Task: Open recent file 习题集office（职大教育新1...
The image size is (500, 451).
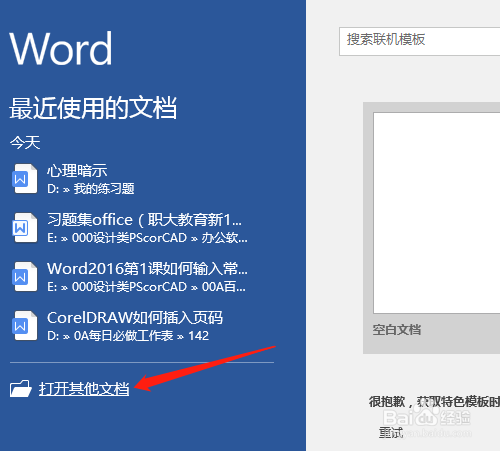Action: tap(144, 220)
